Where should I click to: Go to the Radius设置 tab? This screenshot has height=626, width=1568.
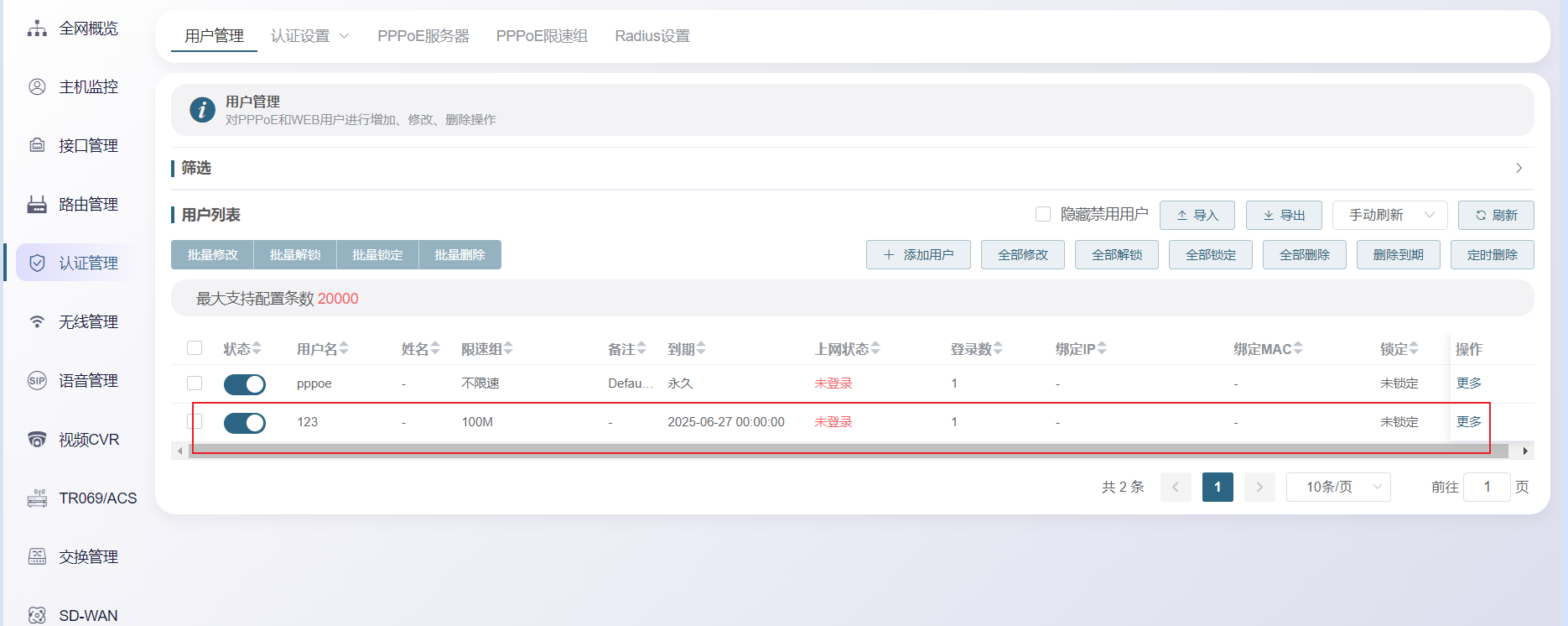[652, 36]
